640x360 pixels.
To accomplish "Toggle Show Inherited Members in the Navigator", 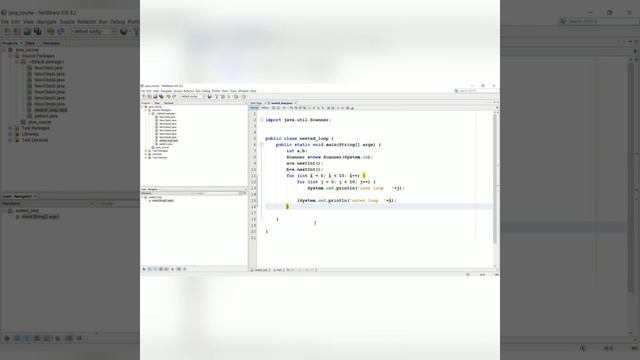I will pyautogui.click(x=144, y=269).
